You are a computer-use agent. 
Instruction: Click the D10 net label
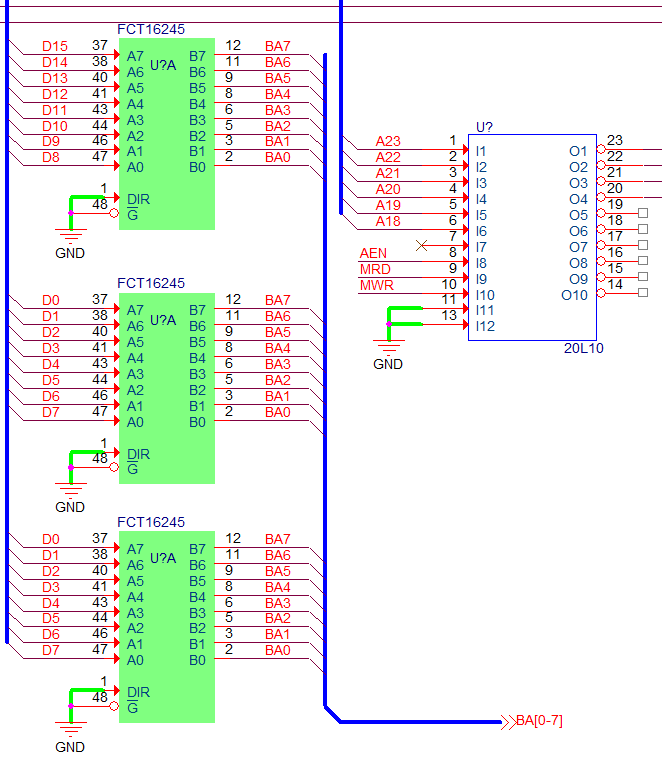[55, 126]
